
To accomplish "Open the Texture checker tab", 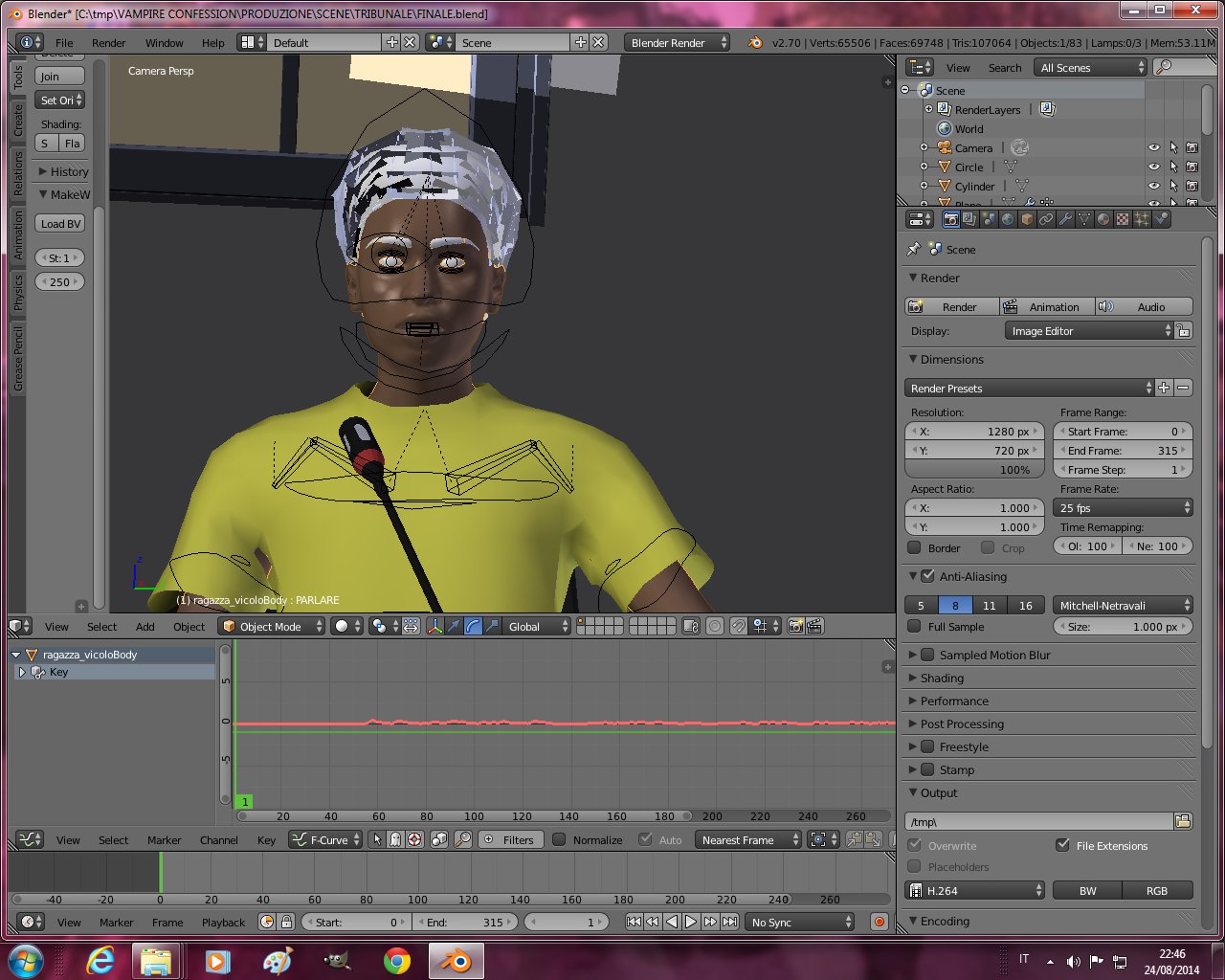I will point(1123,219).
